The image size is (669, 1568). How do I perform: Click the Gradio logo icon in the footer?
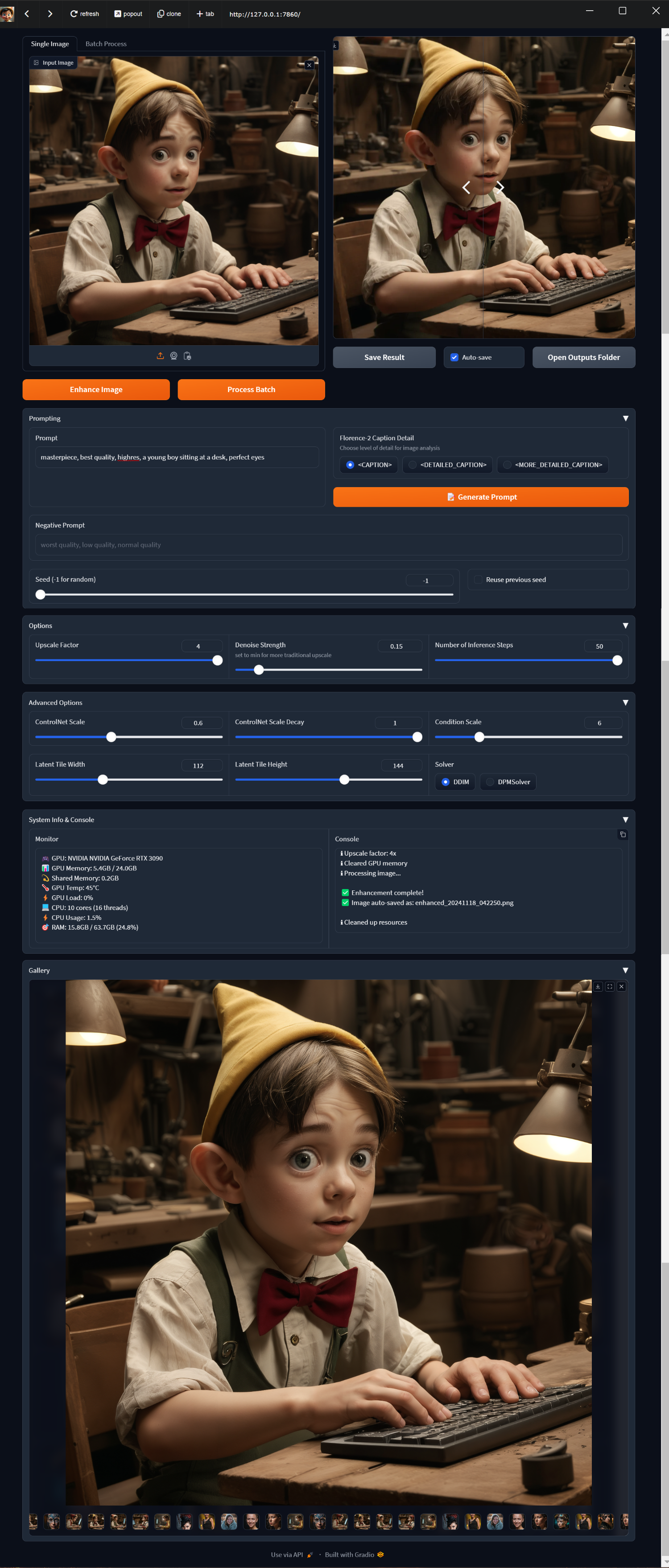[x=380, y=1554]
